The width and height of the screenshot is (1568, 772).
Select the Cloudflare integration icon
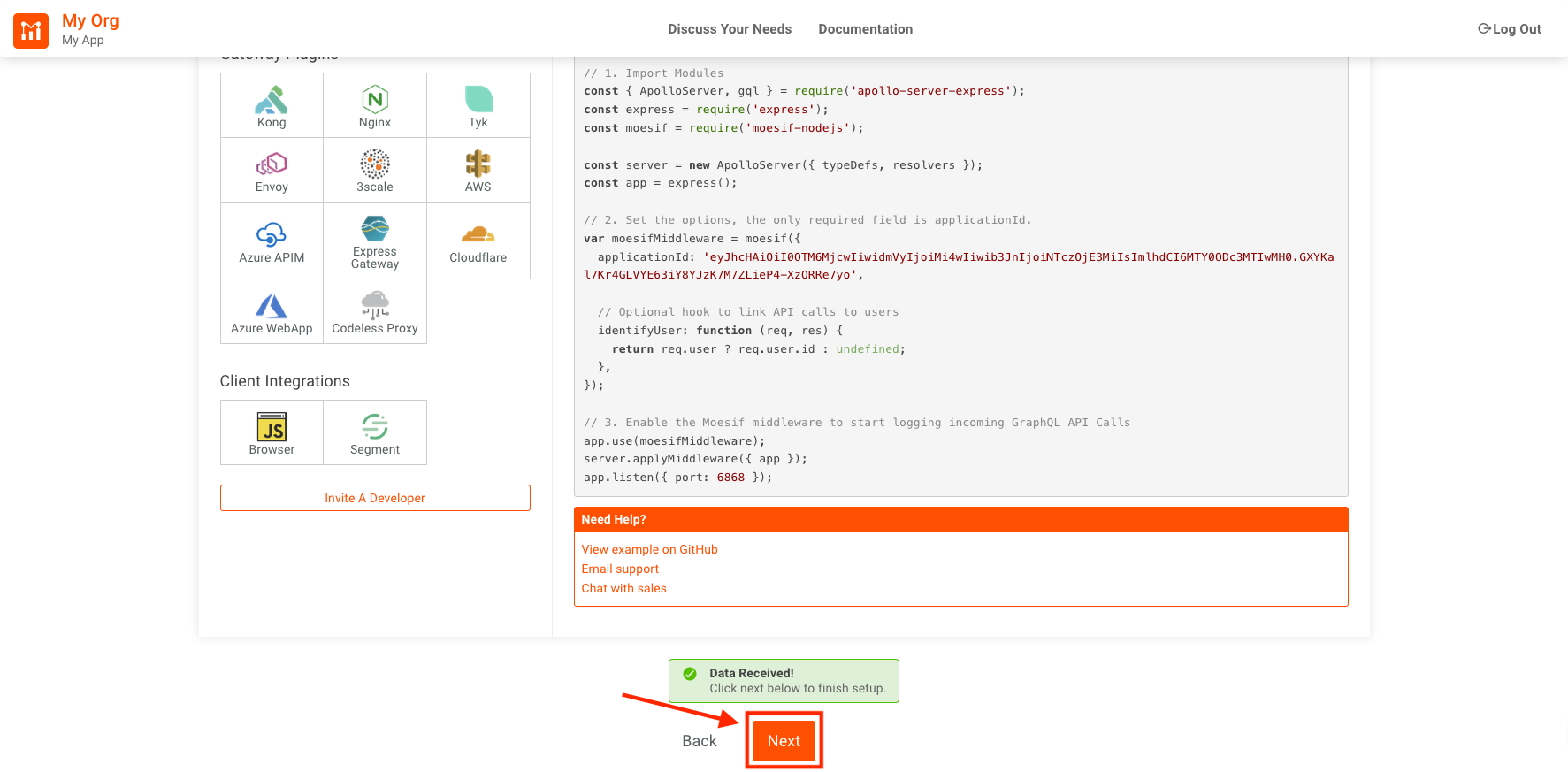point(478,234)
